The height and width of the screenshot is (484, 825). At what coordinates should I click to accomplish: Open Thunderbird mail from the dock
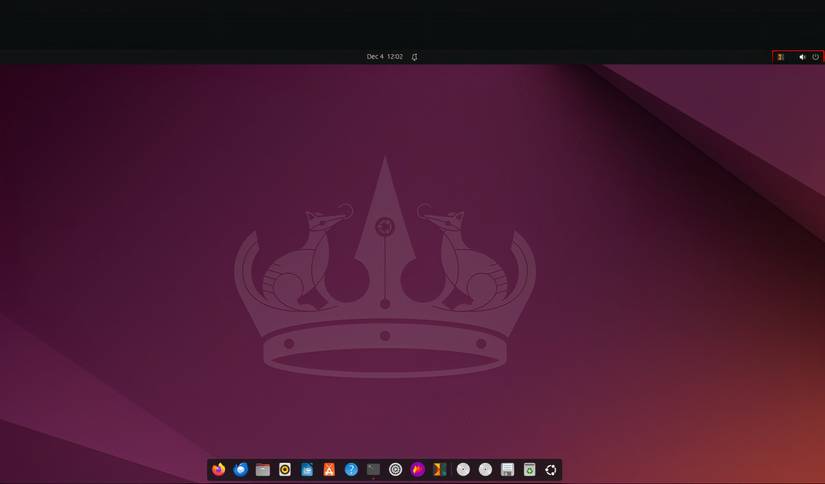point(240,469)
